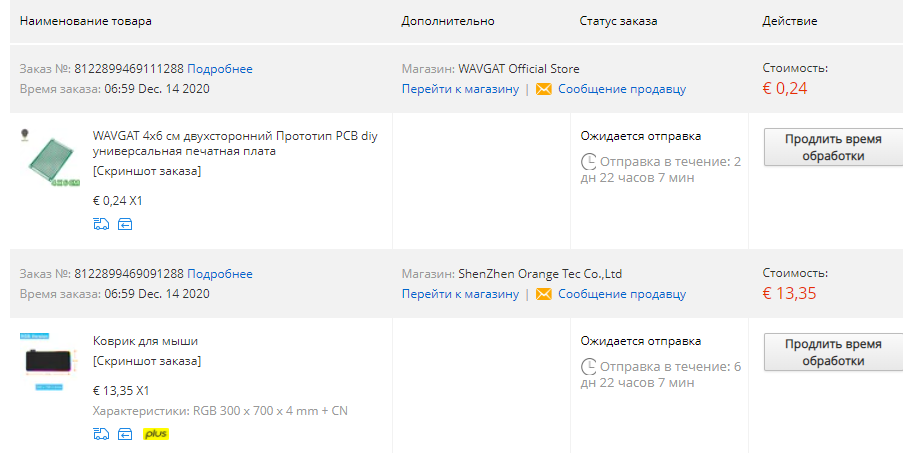View order screenshot for WAVGAT PCB
903x453 pixels.
[x=147, y=171]
